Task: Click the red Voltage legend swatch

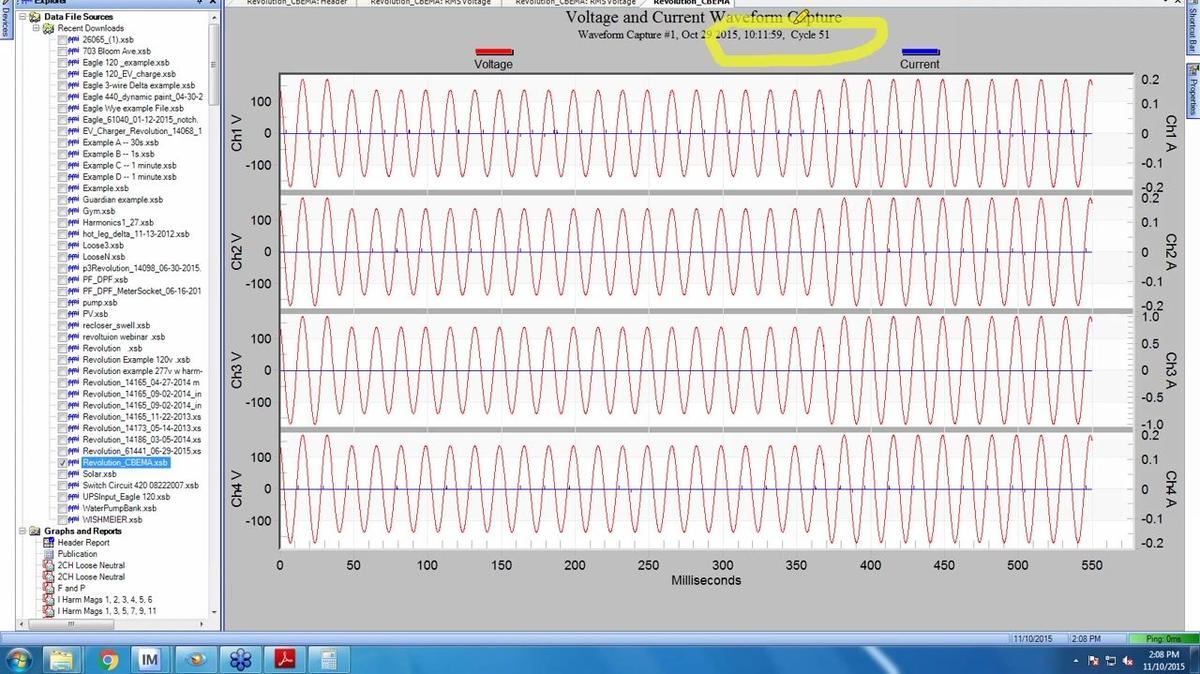Action: (x=493, y=51)
